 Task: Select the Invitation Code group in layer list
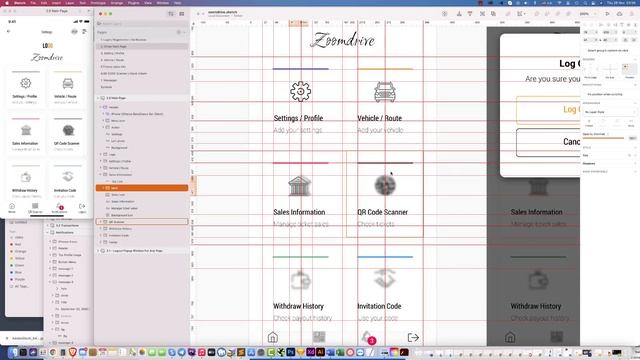click(x=119, y=236)
